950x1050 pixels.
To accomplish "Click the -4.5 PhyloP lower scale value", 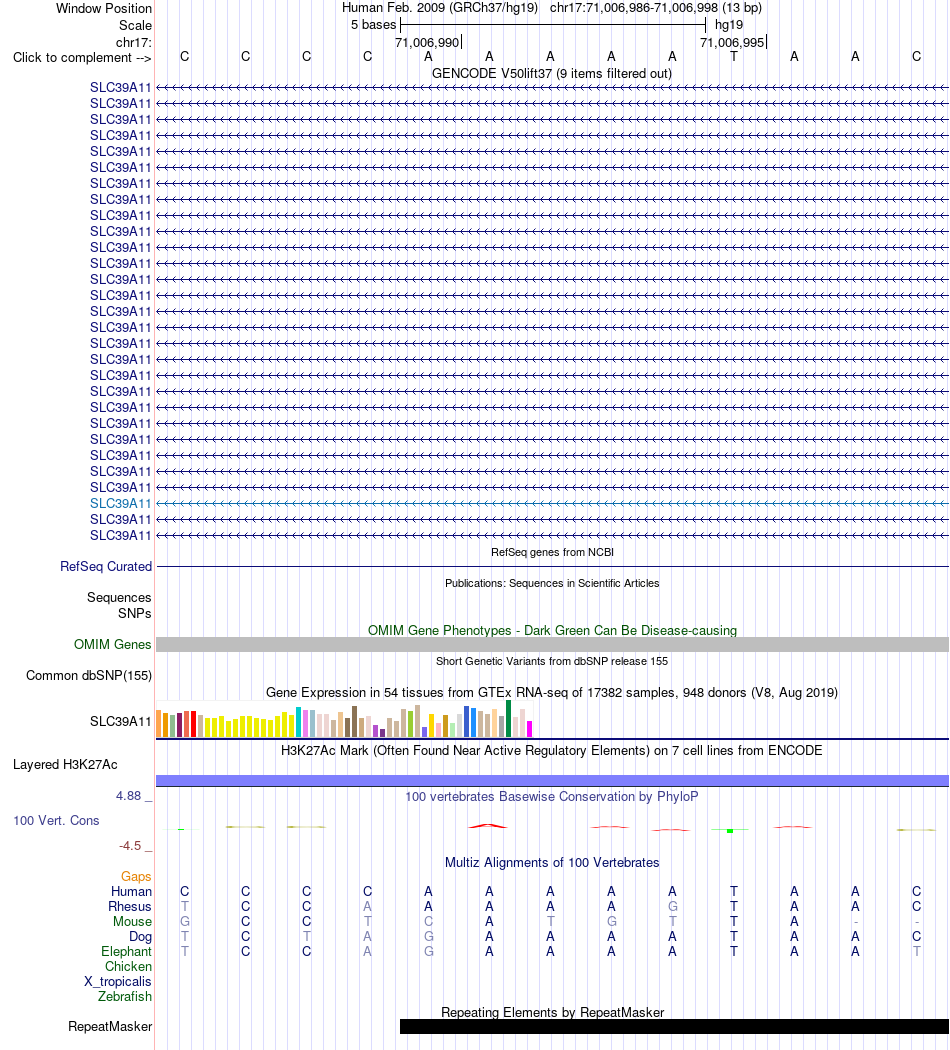I will pos(130,846).
